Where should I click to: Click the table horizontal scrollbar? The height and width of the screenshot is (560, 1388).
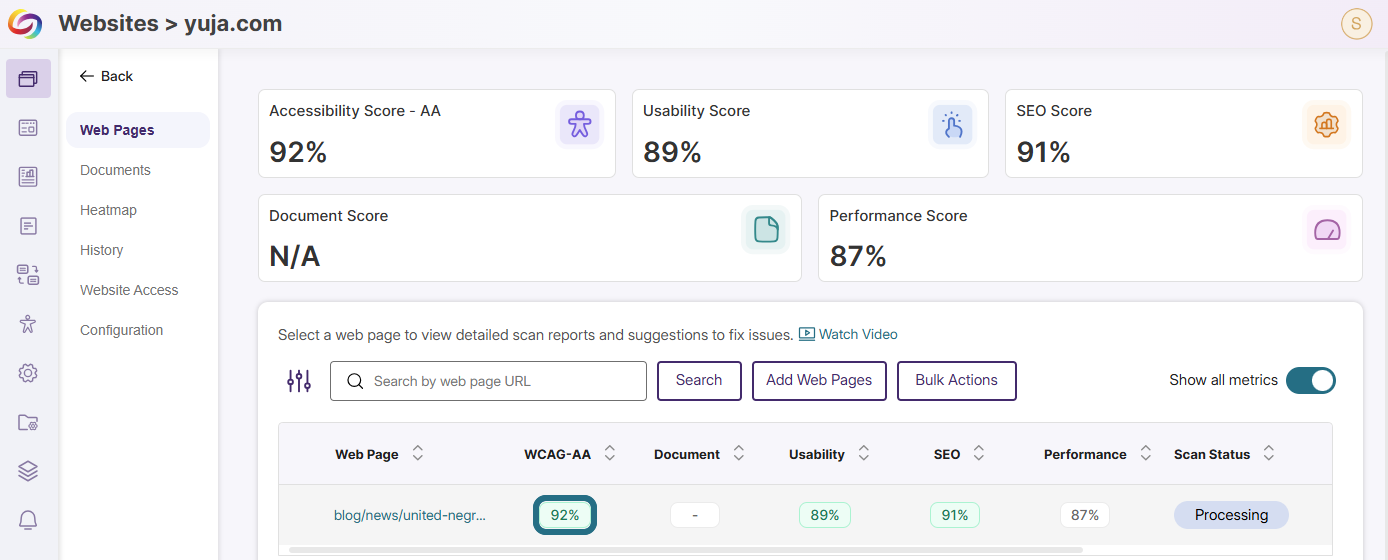(x=685, y=549)
